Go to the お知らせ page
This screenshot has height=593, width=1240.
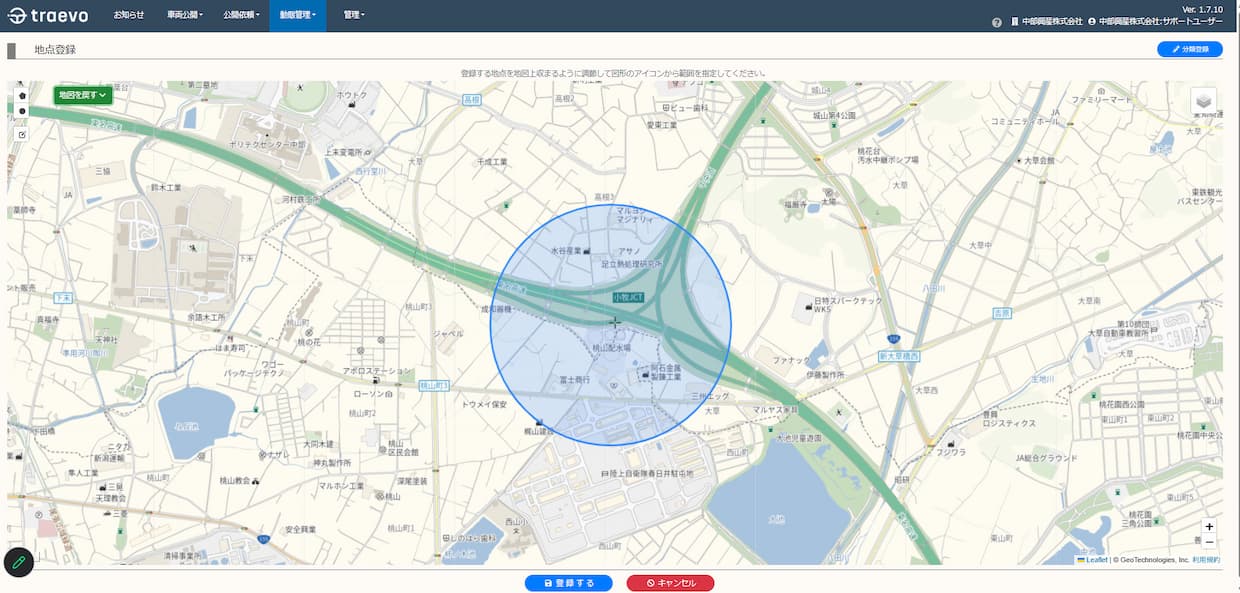point(128,15)
